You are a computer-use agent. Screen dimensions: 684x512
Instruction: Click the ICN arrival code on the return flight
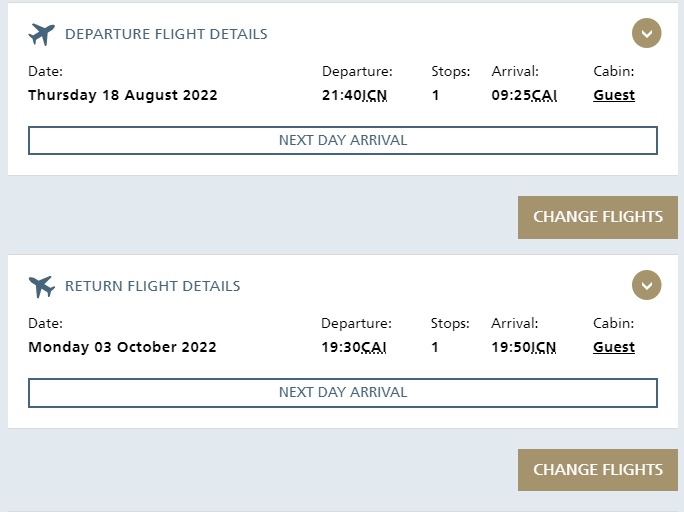coord(544,347)
